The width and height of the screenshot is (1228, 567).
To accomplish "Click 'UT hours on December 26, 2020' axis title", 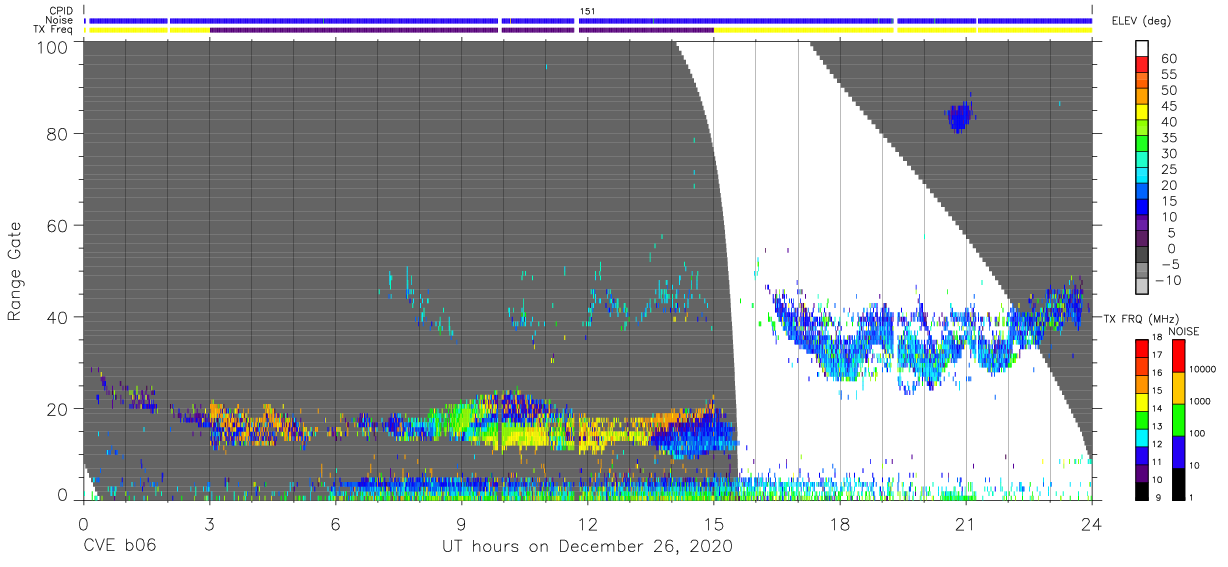I will (587, 547).
